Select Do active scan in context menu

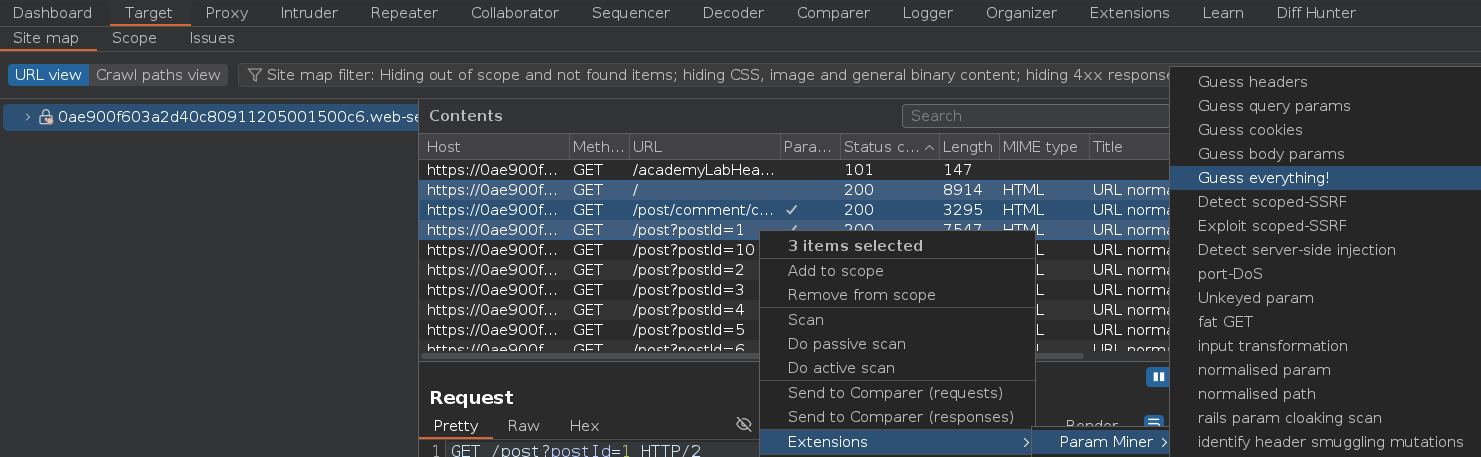click(840, 368)
